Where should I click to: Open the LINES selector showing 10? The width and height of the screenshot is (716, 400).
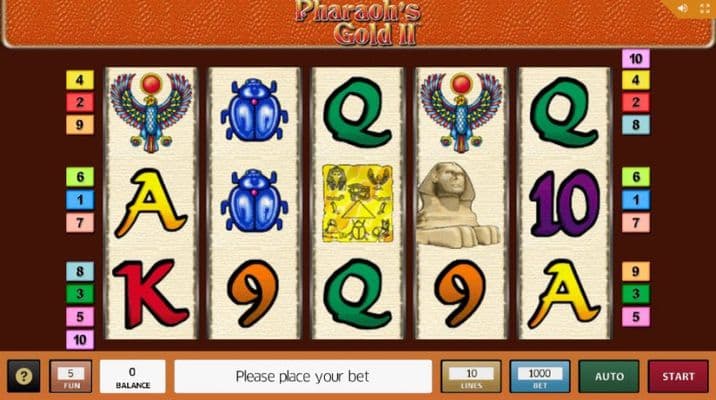click(471, 376)
